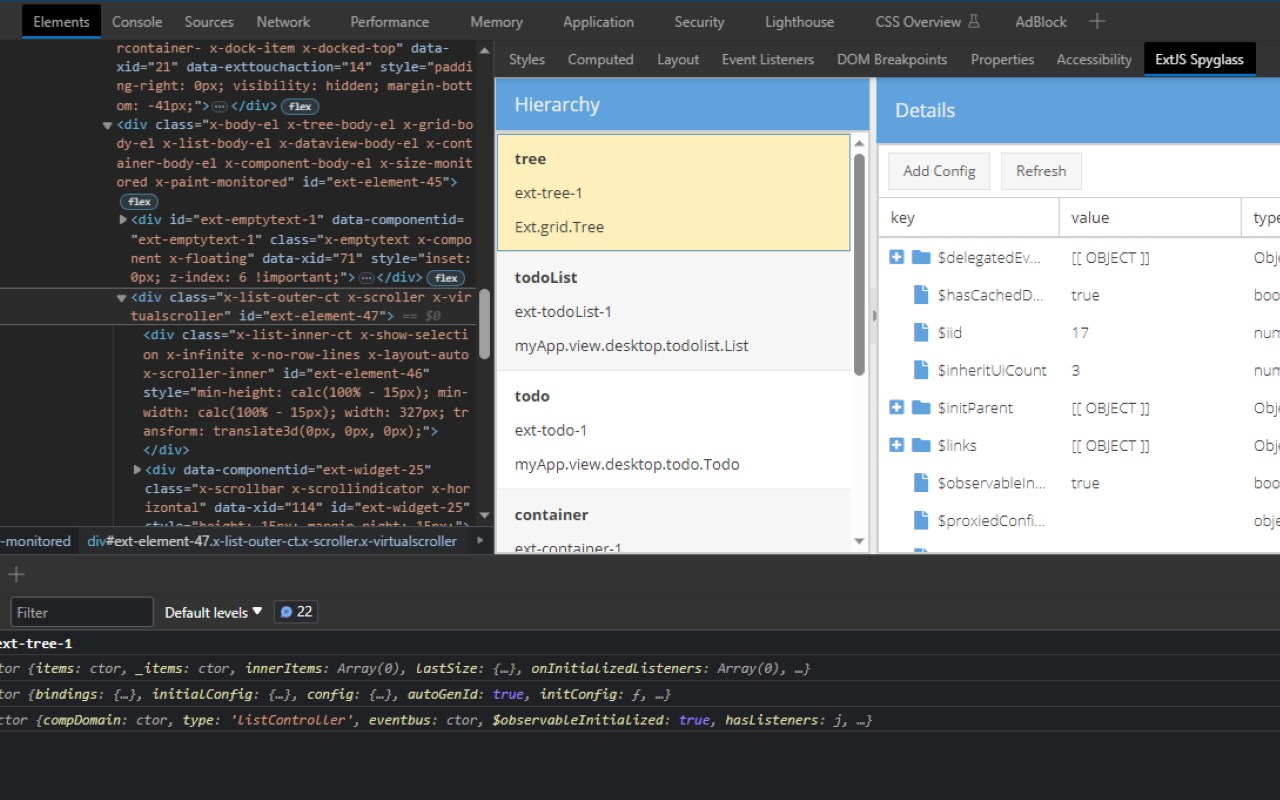This screenshot has height=800, width=1280.
Task: Expand the $links object row
Action: tap(897, 445)
